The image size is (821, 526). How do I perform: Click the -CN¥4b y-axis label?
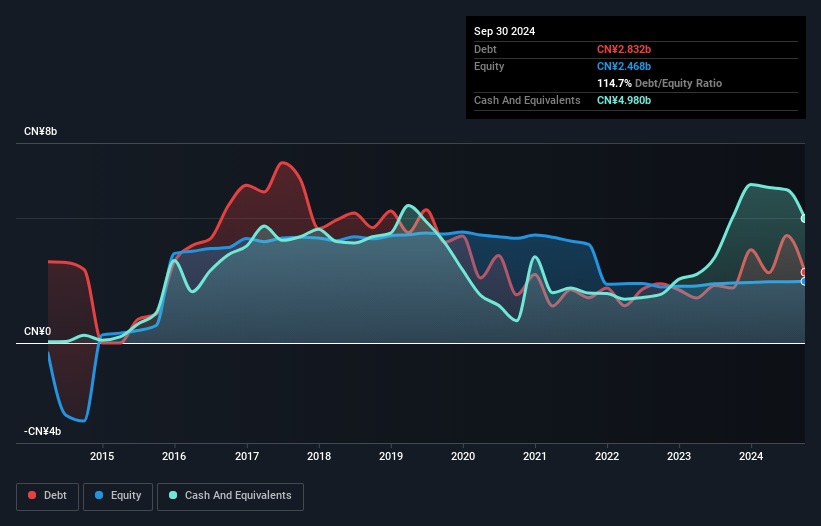click(x=42, y=431)
